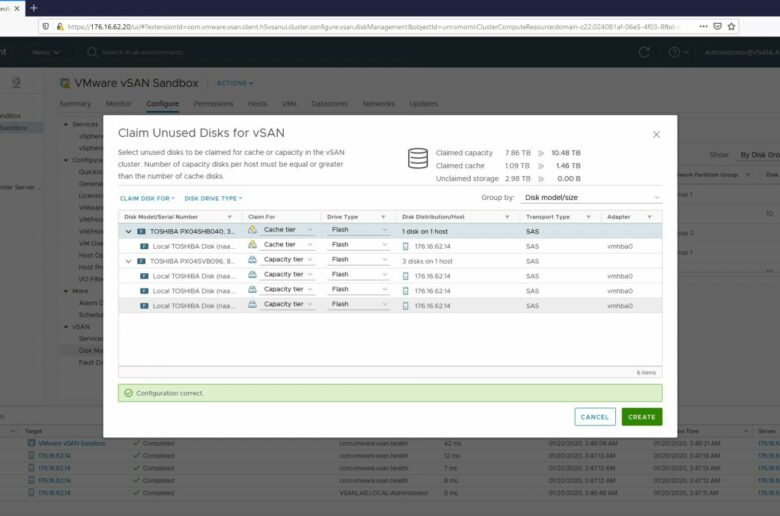Screen dimensions: 780x516
Task: Filter the Disk Model/Serial Number column
Action: [229, 217]
